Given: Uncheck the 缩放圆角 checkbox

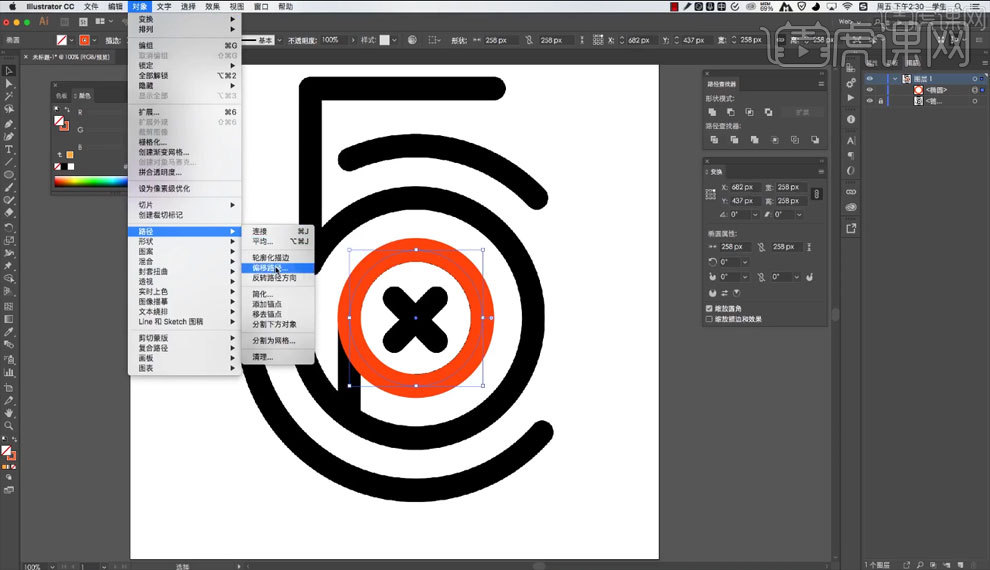Looking at the screenshot, I should 709,309.
